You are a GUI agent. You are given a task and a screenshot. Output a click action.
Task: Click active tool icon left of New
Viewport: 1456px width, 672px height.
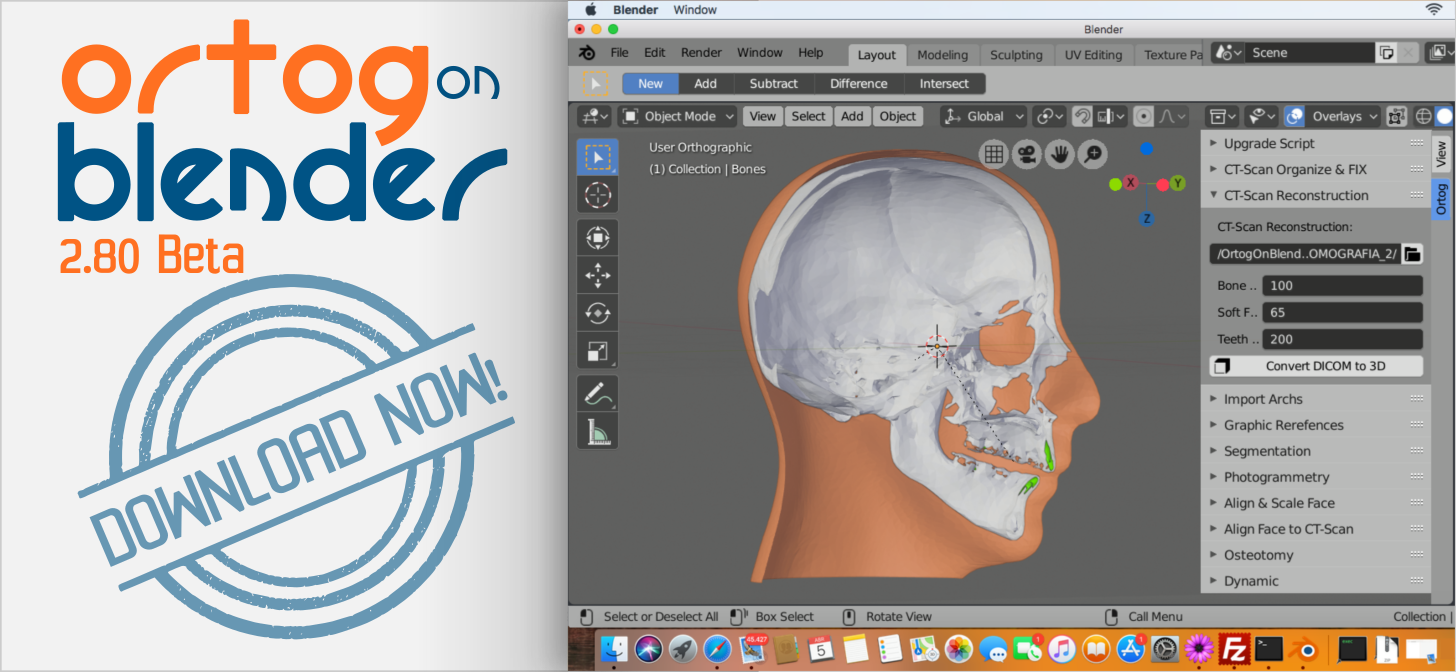coord(596,84)
